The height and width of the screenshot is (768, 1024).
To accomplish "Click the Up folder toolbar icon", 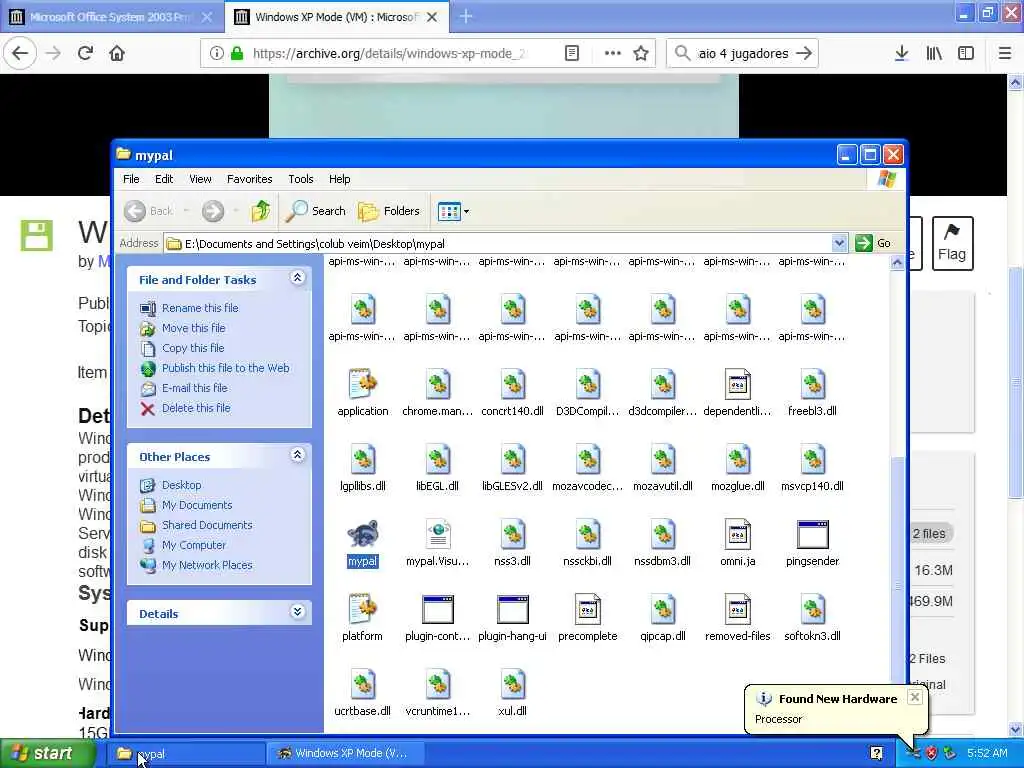I will (261, 211).
